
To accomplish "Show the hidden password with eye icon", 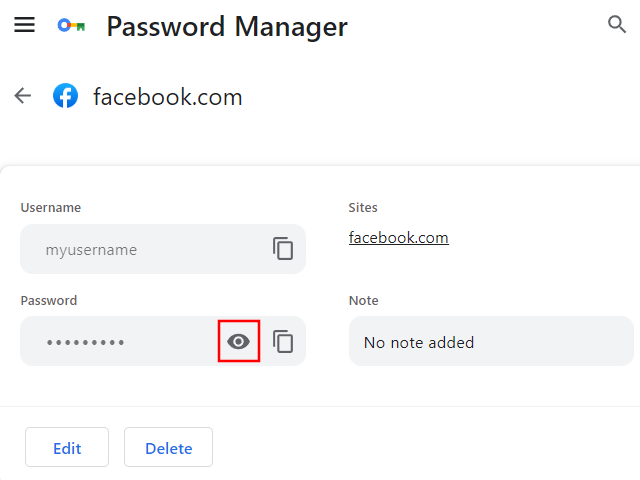I will 239,342.
